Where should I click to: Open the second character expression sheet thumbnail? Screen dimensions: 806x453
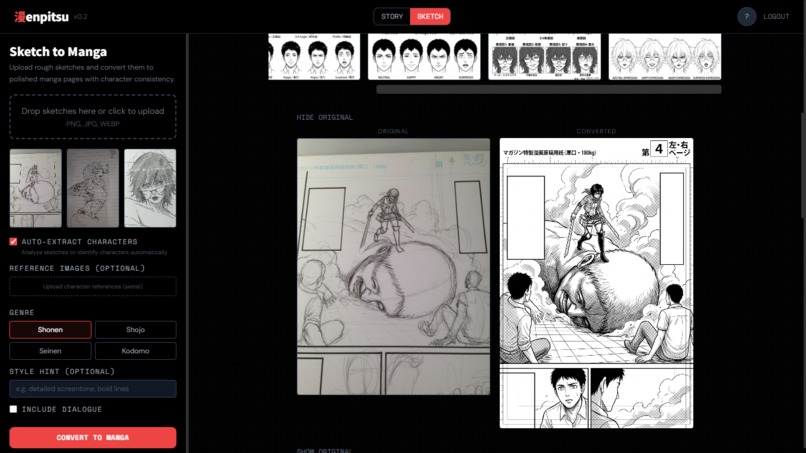click(x=424, y=57)
